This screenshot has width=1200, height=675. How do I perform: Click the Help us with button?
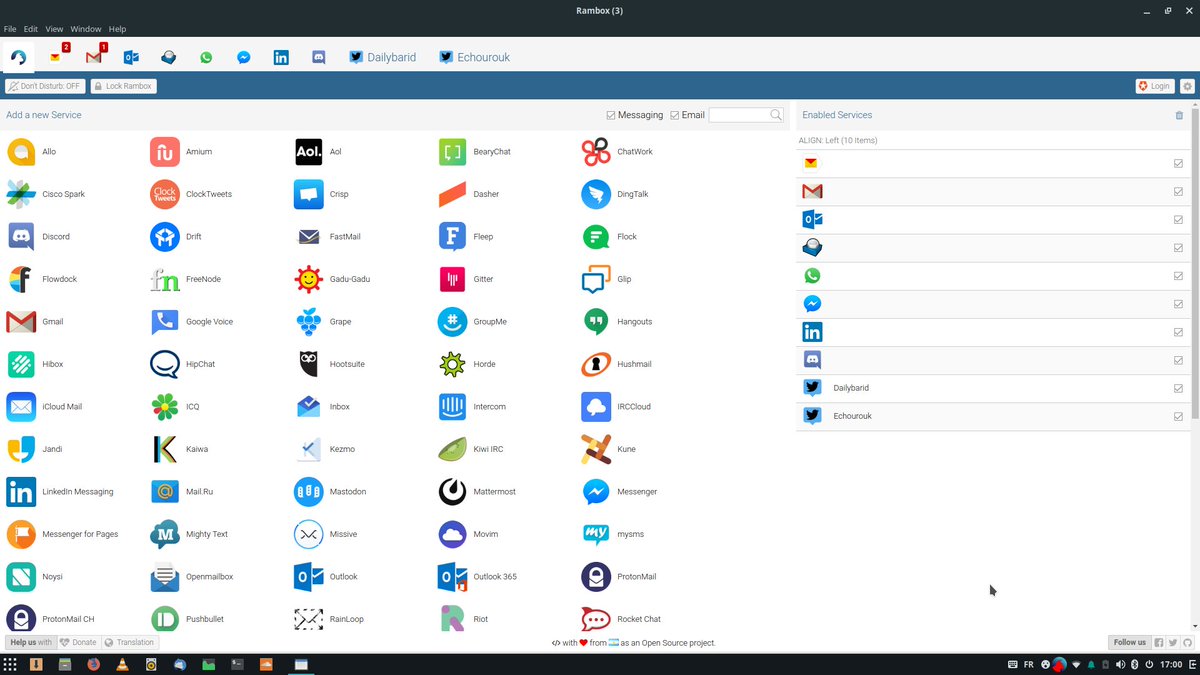(30, 642)
